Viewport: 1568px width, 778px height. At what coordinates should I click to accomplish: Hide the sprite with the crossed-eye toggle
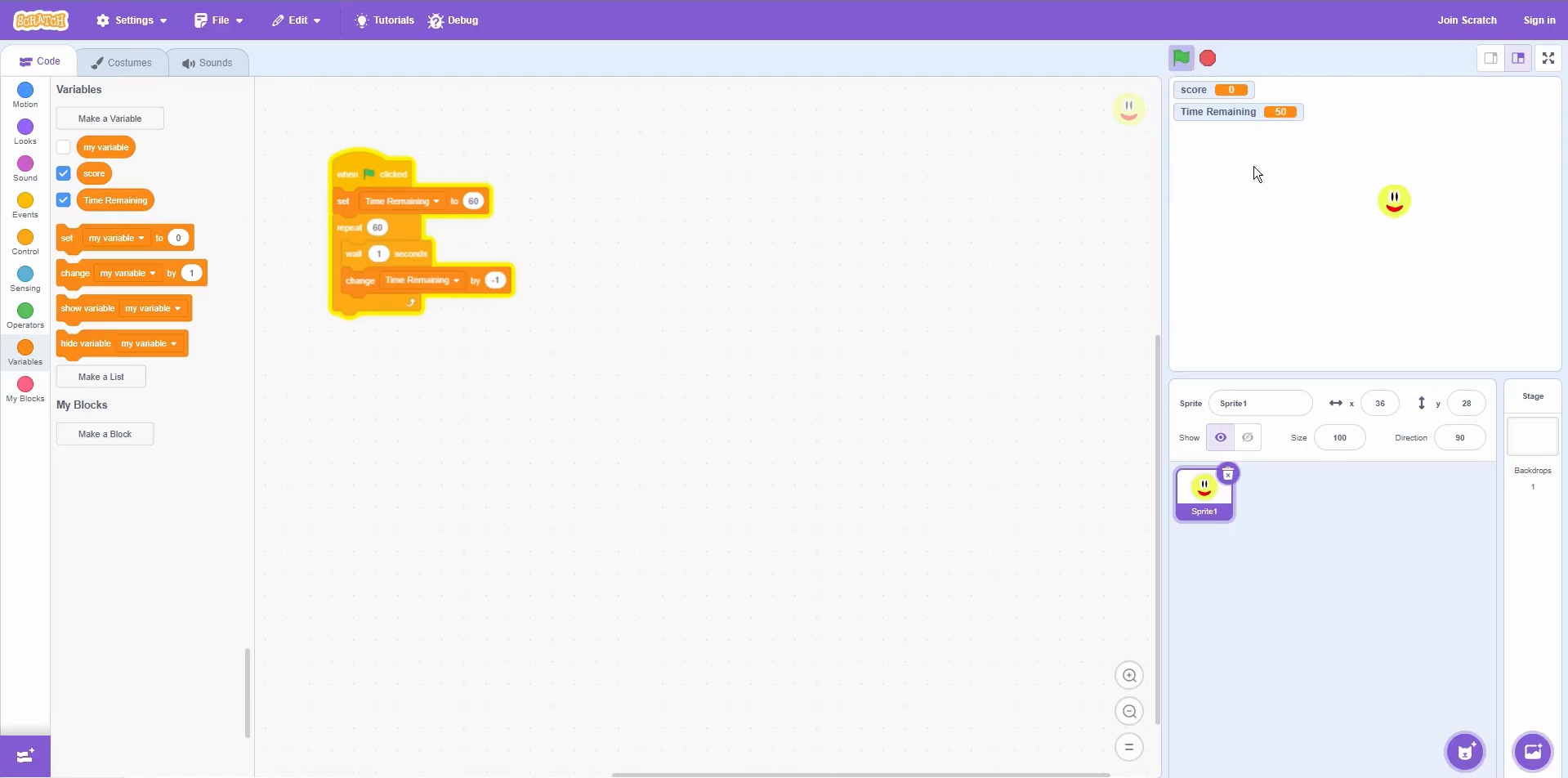tap(1247, 438)
